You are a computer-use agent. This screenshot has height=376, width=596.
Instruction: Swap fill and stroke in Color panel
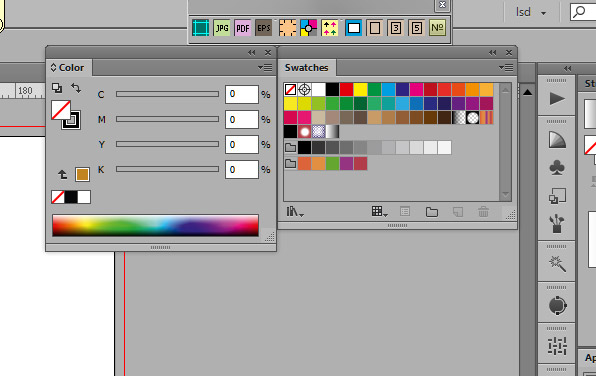(76, 88)
